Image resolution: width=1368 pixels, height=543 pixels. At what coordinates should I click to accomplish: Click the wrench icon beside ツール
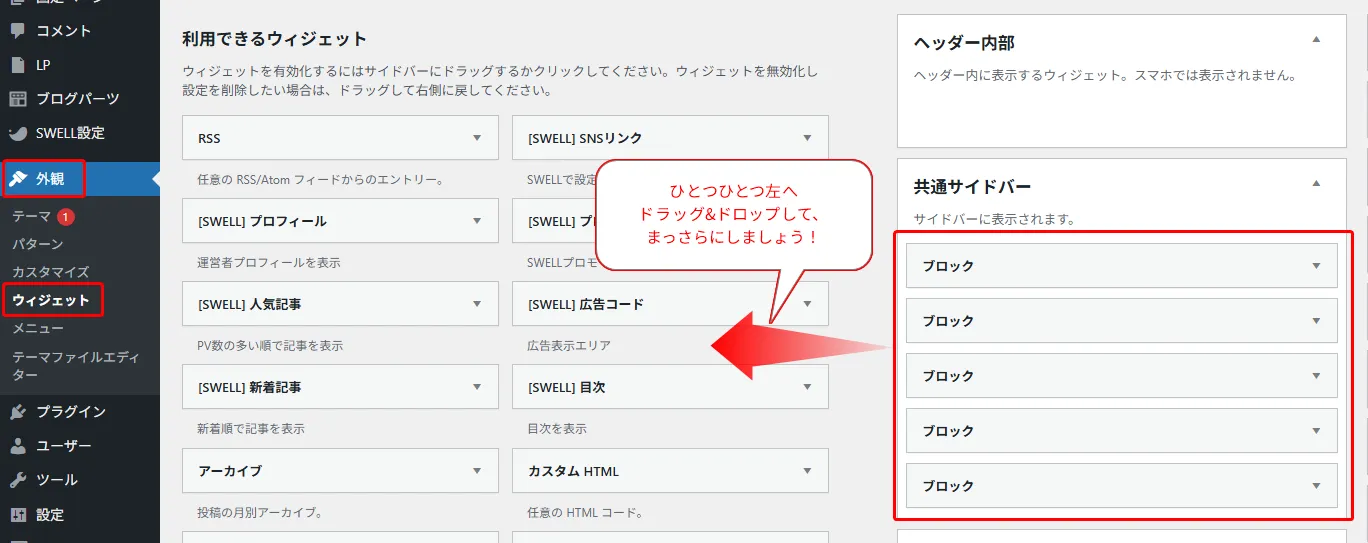[17, 480]
